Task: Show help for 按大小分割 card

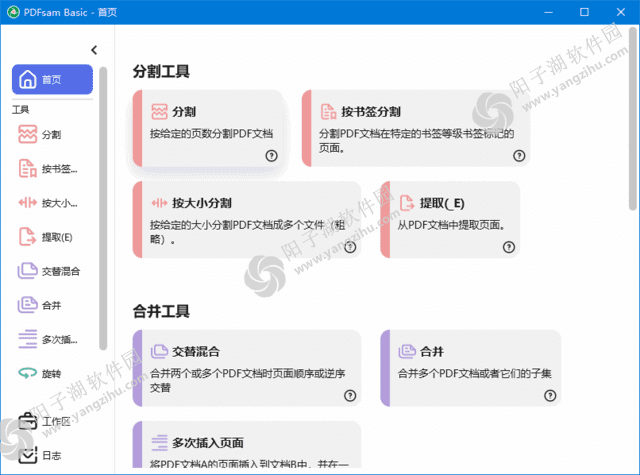Action: pyautogui.click(x=350, y=247)
